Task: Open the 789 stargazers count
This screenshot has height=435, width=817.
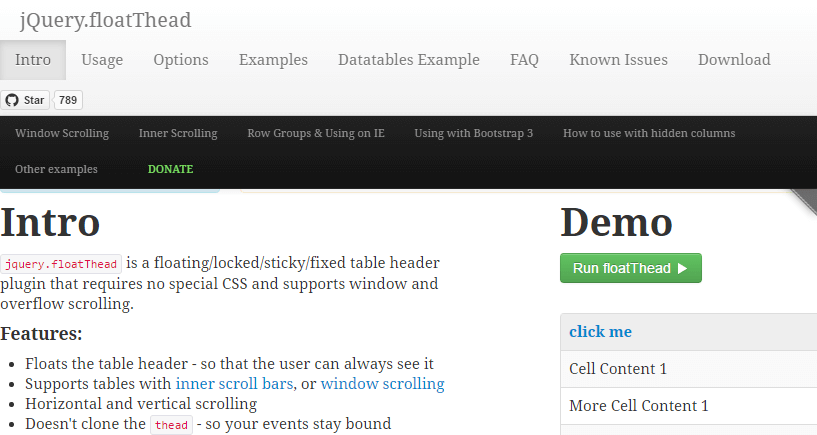Action: (68, 100)
